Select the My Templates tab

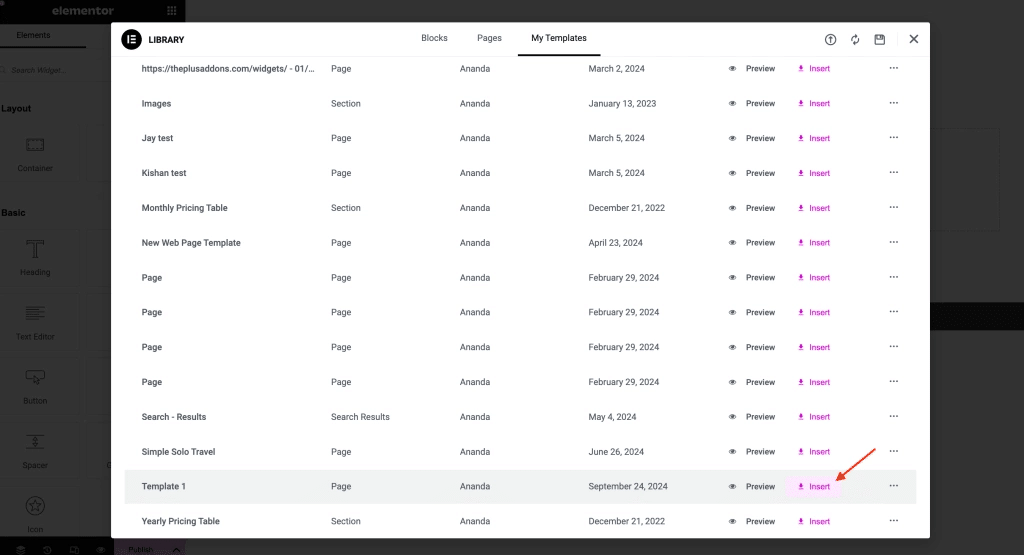(x=559, y=38)
